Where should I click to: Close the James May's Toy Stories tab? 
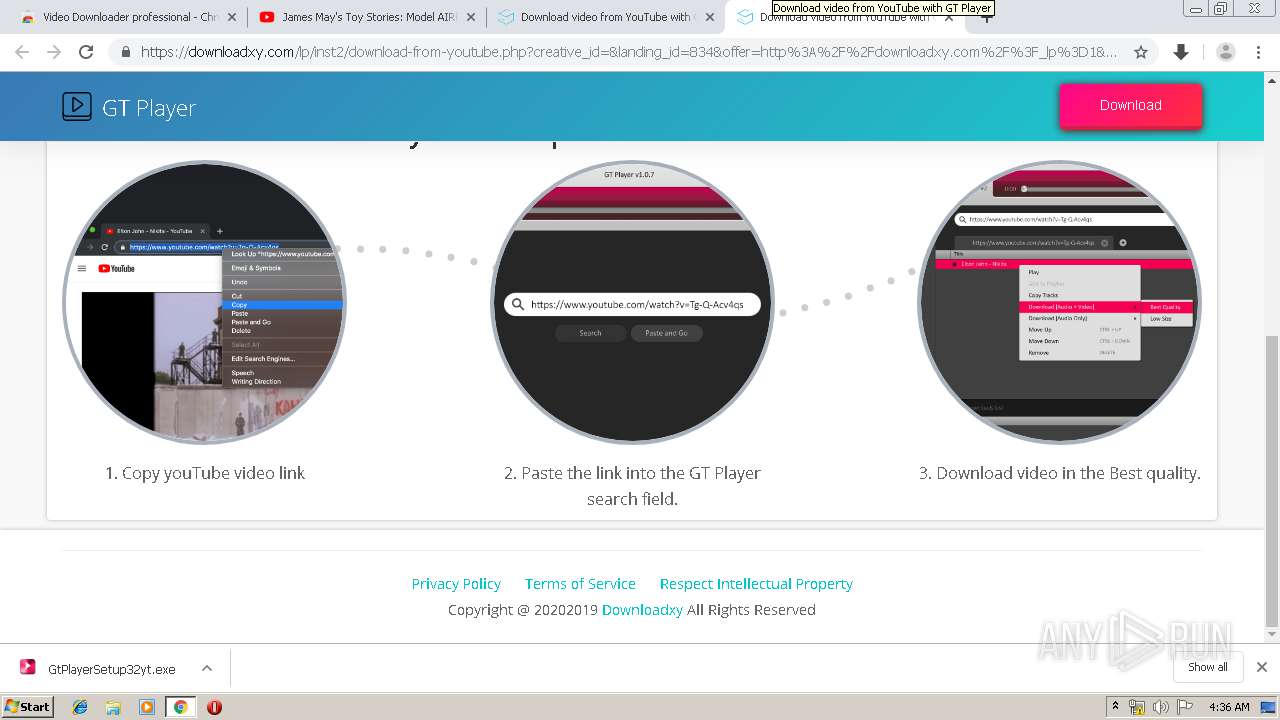pyautogui.click(x=471, y=17)
